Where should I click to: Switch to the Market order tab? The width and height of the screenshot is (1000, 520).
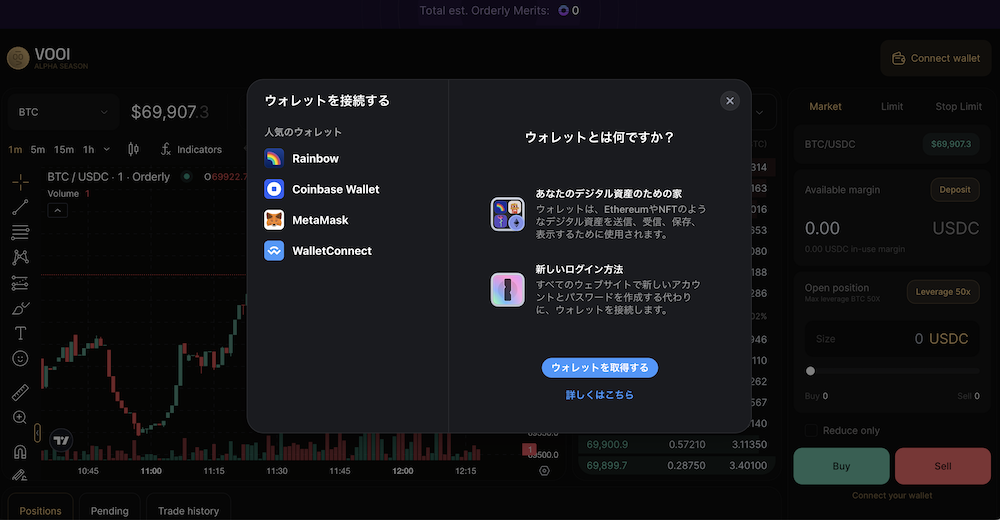coord(825,107)
